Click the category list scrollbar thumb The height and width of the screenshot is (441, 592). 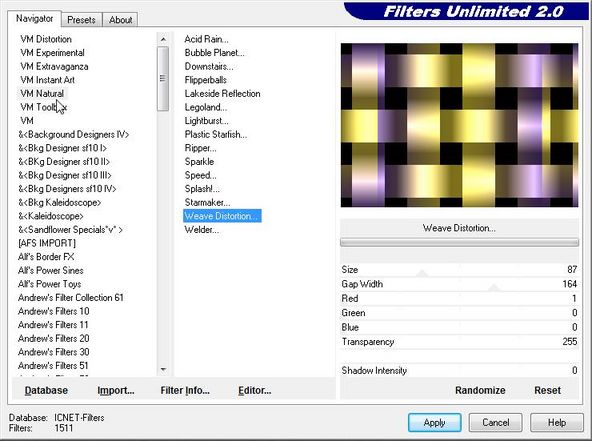tap(163, 79)
